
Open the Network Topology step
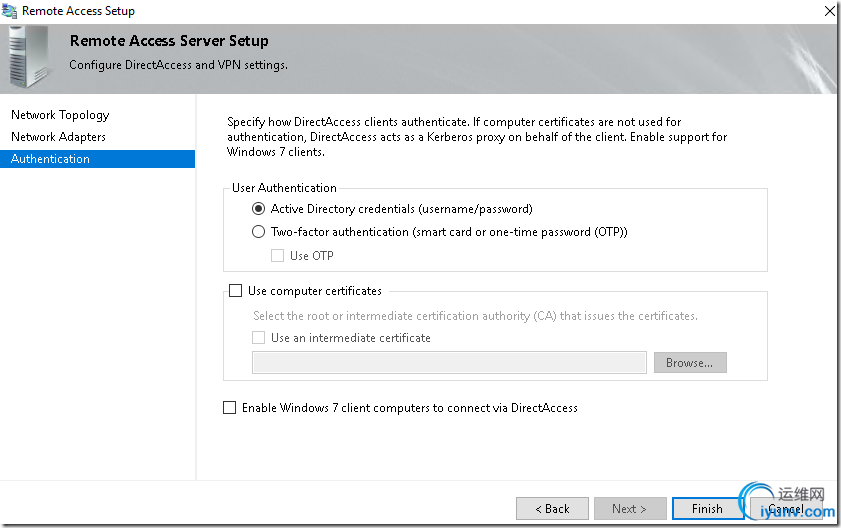coord(60,115)
